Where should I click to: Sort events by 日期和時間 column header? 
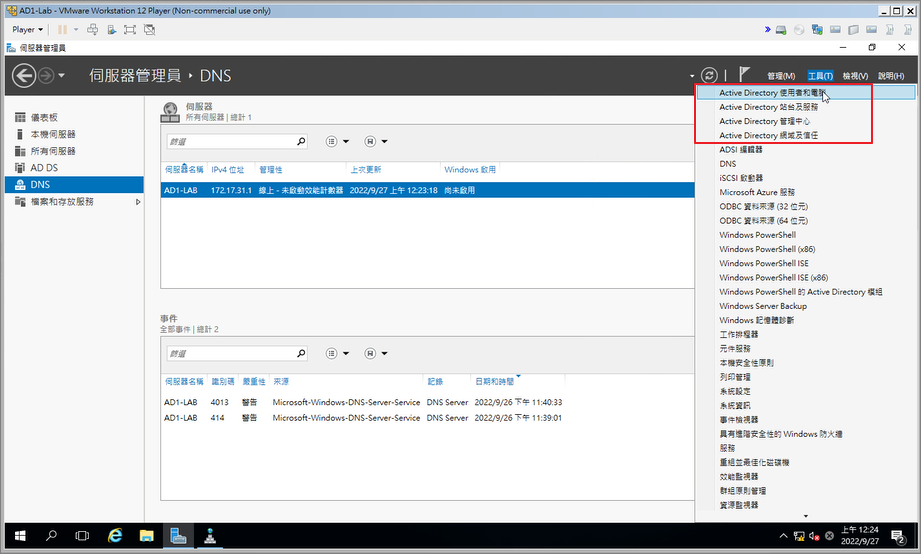point(495,381)
